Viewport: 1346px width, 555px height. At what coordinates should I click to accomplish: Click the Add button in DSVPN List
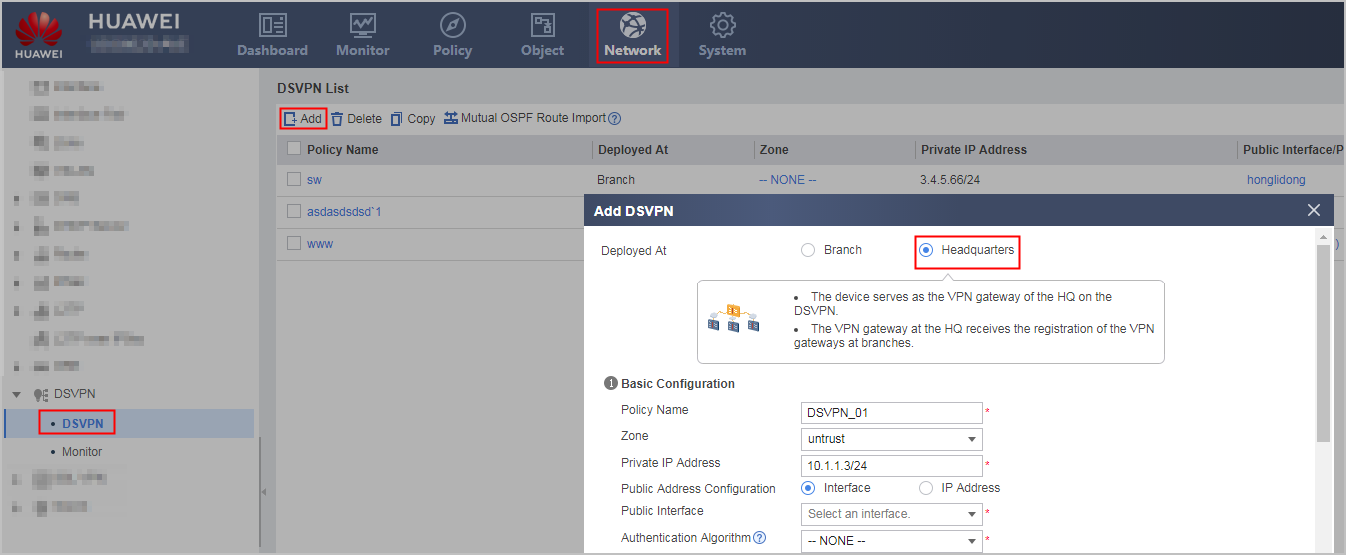coord(303,118)
